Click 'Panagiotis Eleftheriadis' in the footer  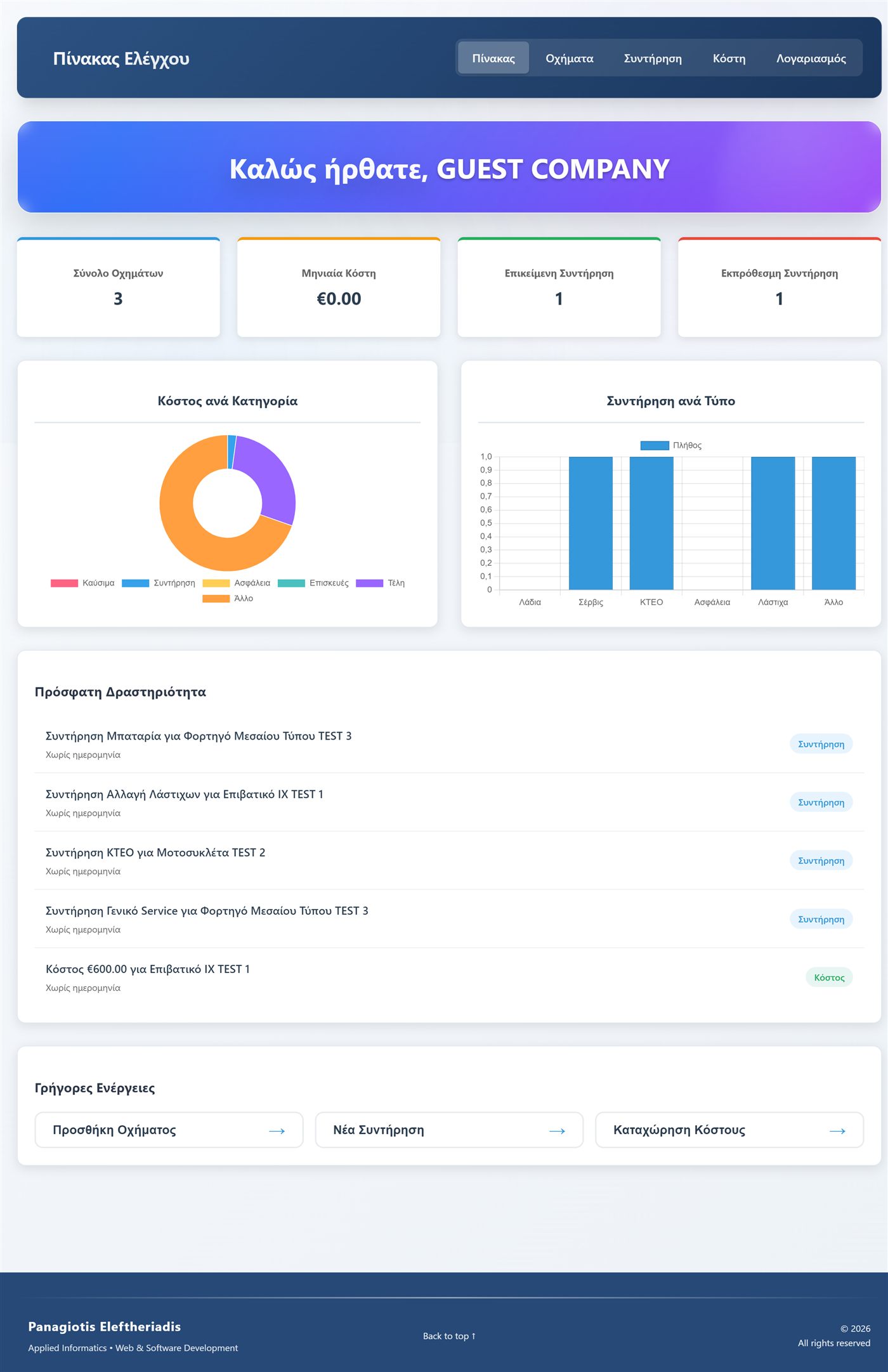[105, 1326]
